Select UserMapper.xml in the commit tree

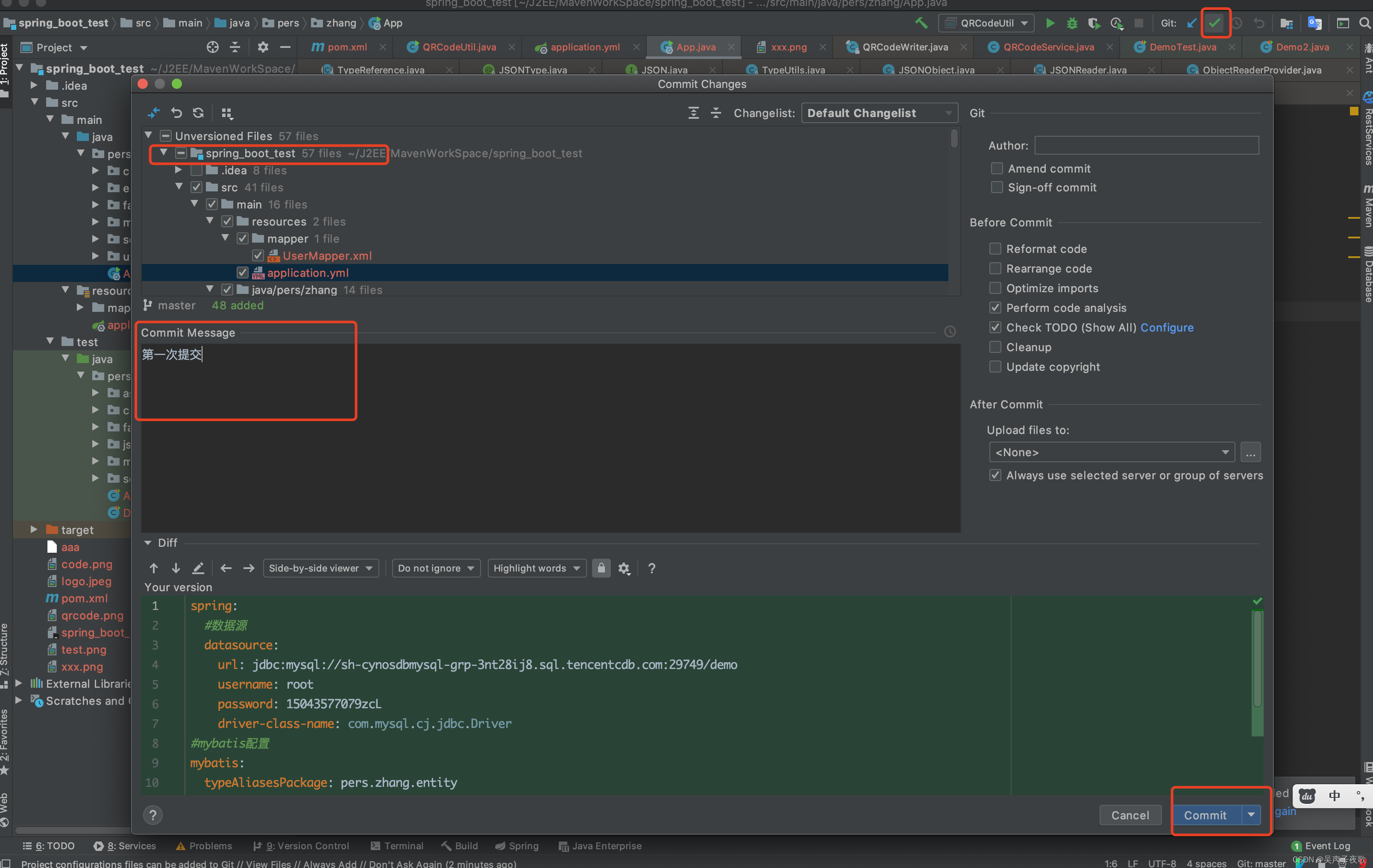(327, 255)
